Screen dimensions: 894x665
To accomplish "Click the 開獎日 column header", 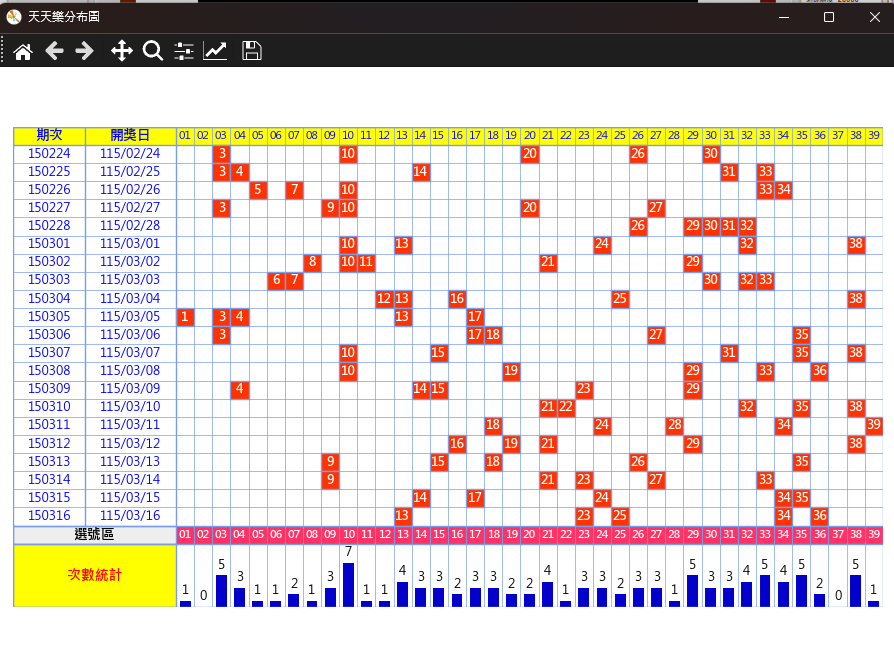I will pos(130,136).
